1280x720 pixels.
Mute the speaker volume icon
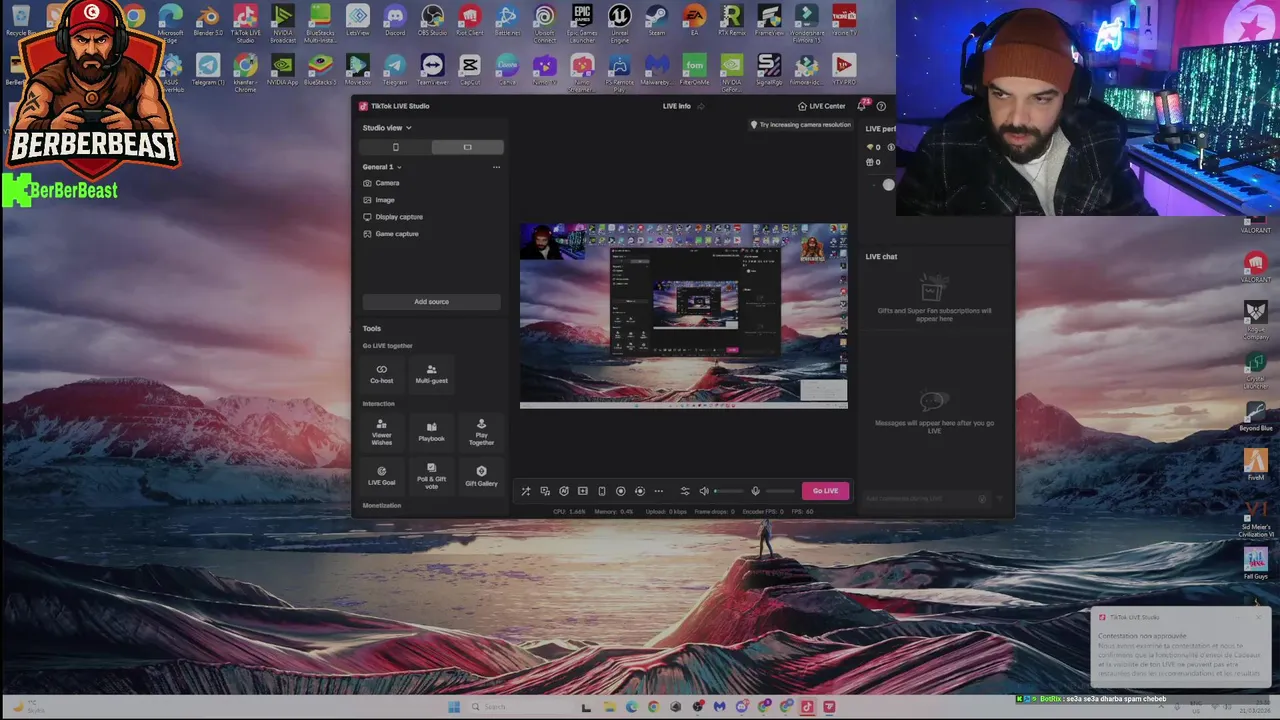click(704, 491)
